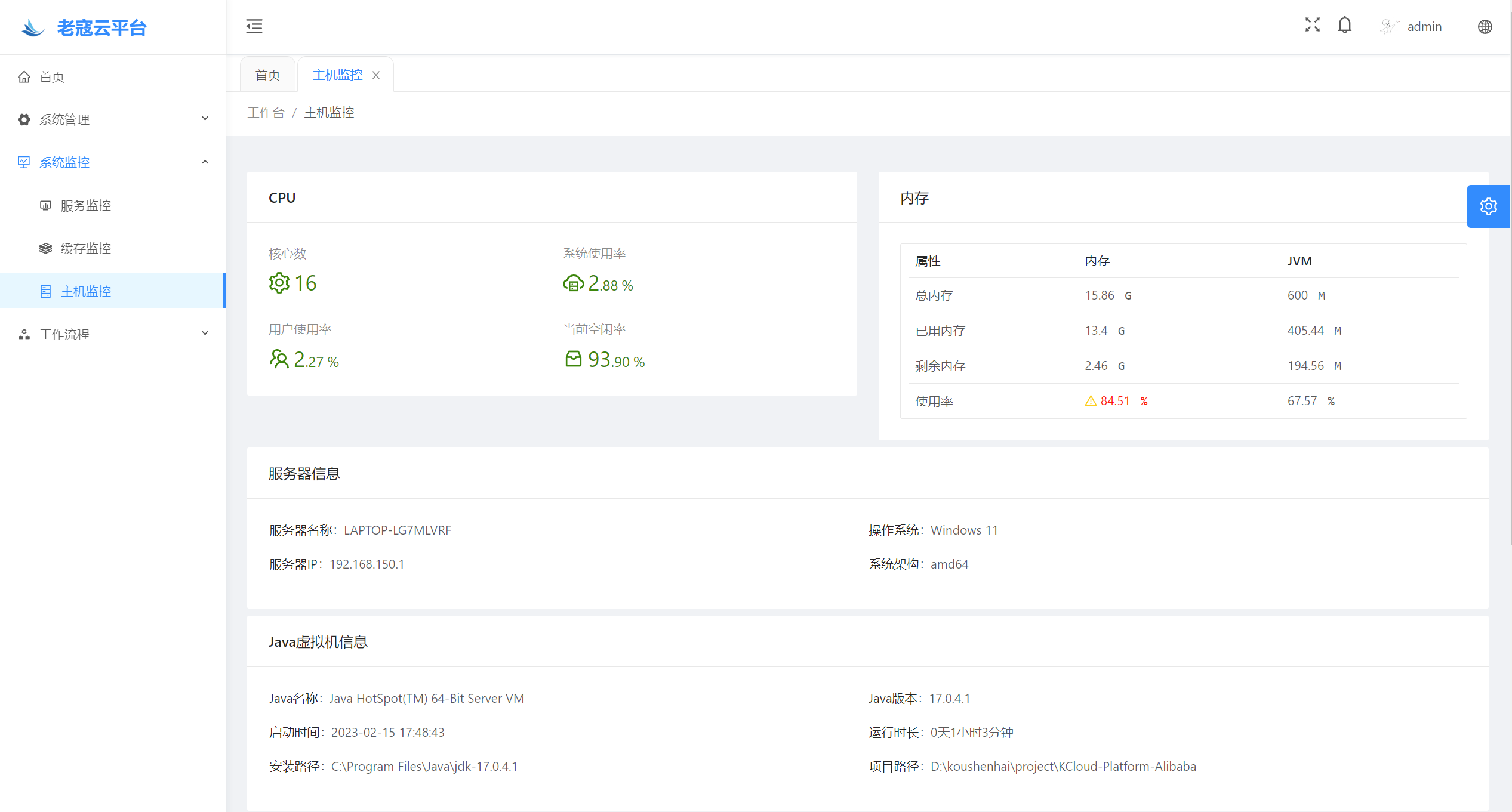
Task: Select 主机监控 sidebar item
Action: (85, 291)
